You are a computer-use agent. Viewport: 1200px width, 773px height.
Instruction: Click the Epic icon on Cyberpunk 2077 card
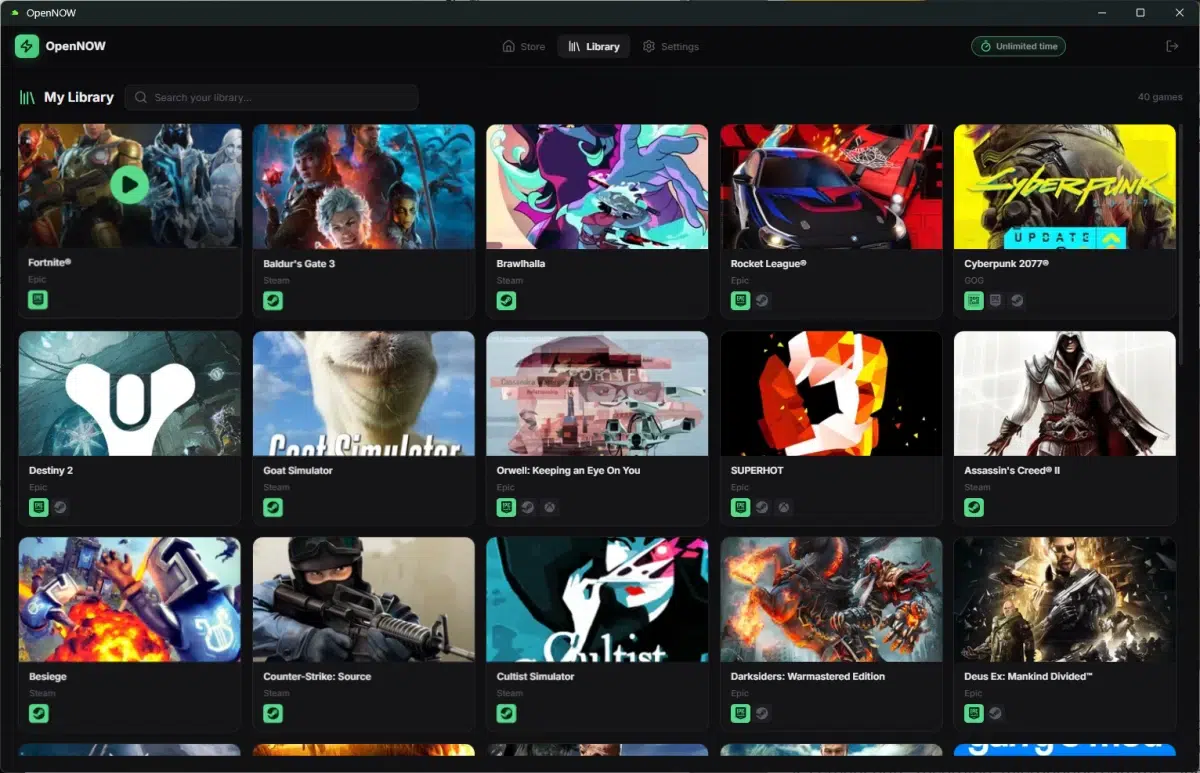coord(995,300)
